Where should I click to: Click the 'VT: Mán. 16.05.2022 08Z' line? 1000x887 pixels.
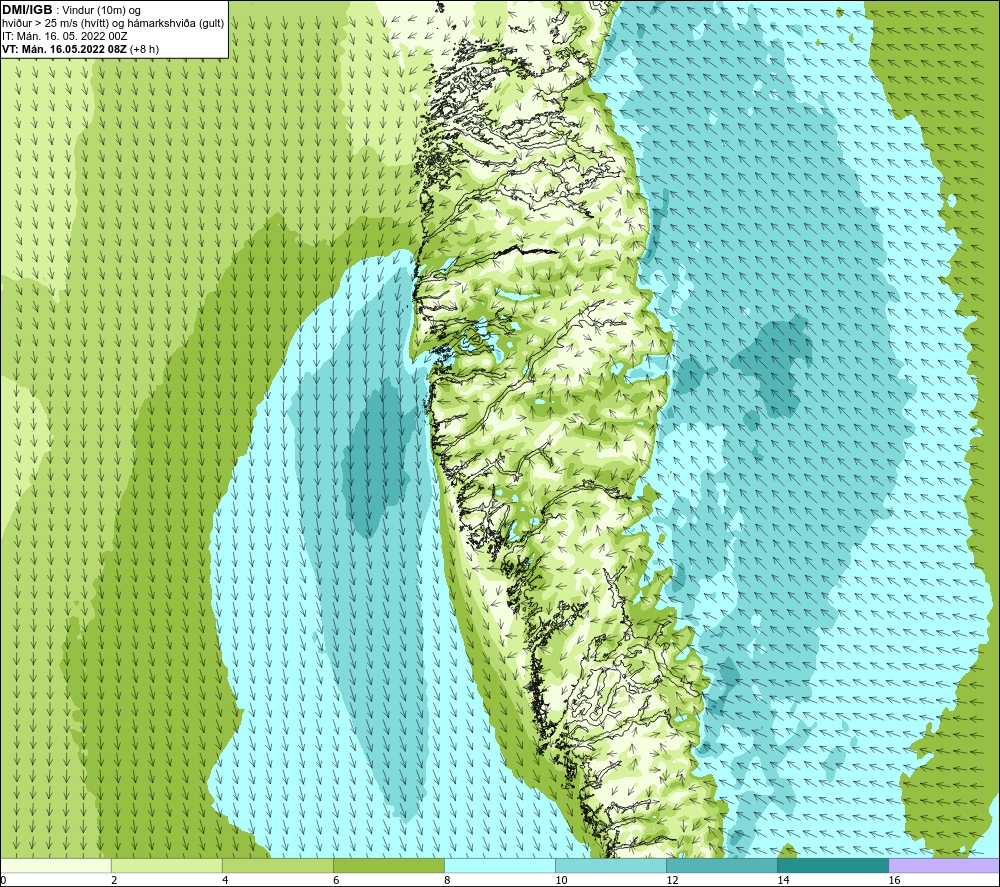(64, 49)
